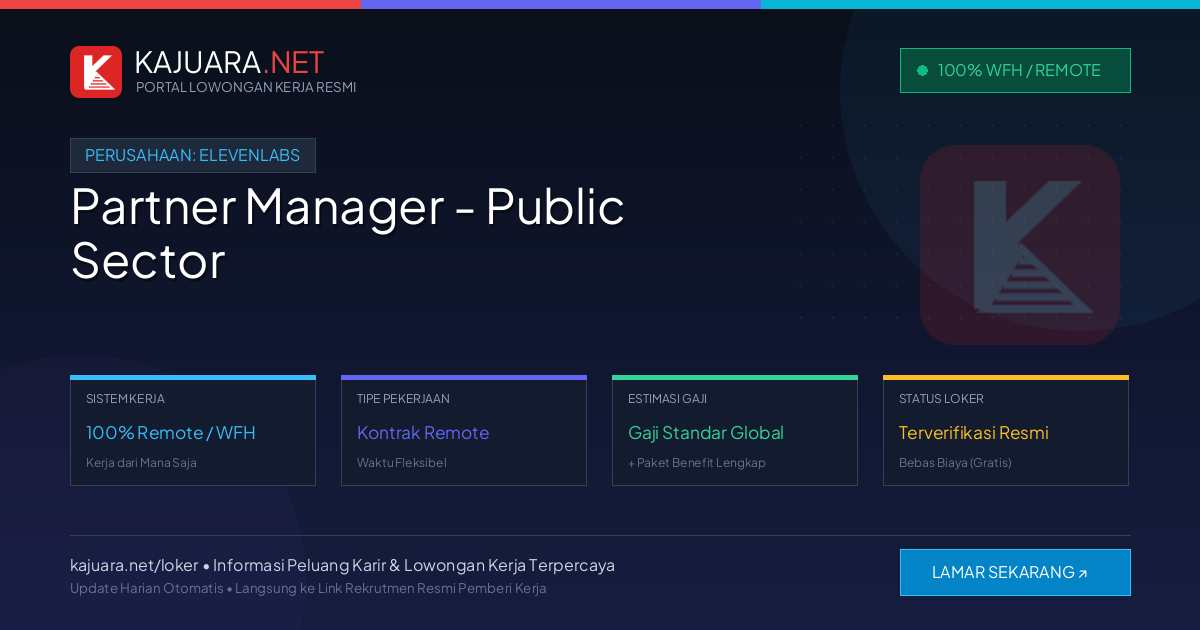Image resolution: width=1200 pixels, height=630 pixels.
Task: Click the green status dot in the remote badge
Action: 922,70
